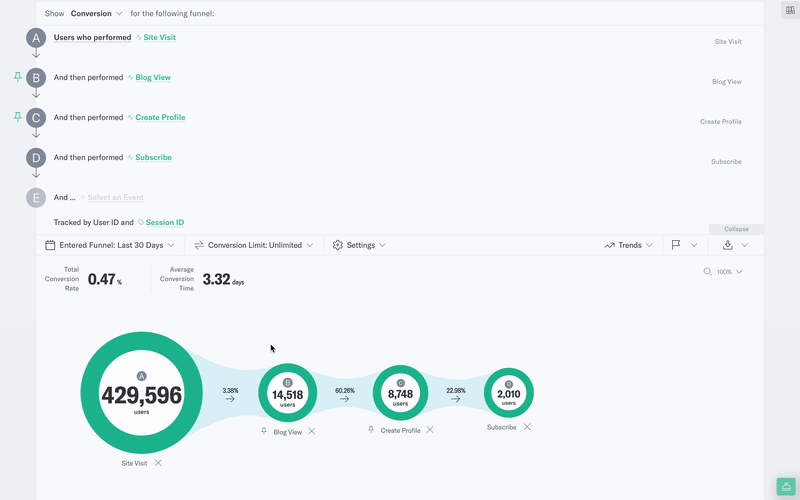Open the Settings dropdown
Screen dimensions: 800x500
pyautogui.click(x=359, y=245)
